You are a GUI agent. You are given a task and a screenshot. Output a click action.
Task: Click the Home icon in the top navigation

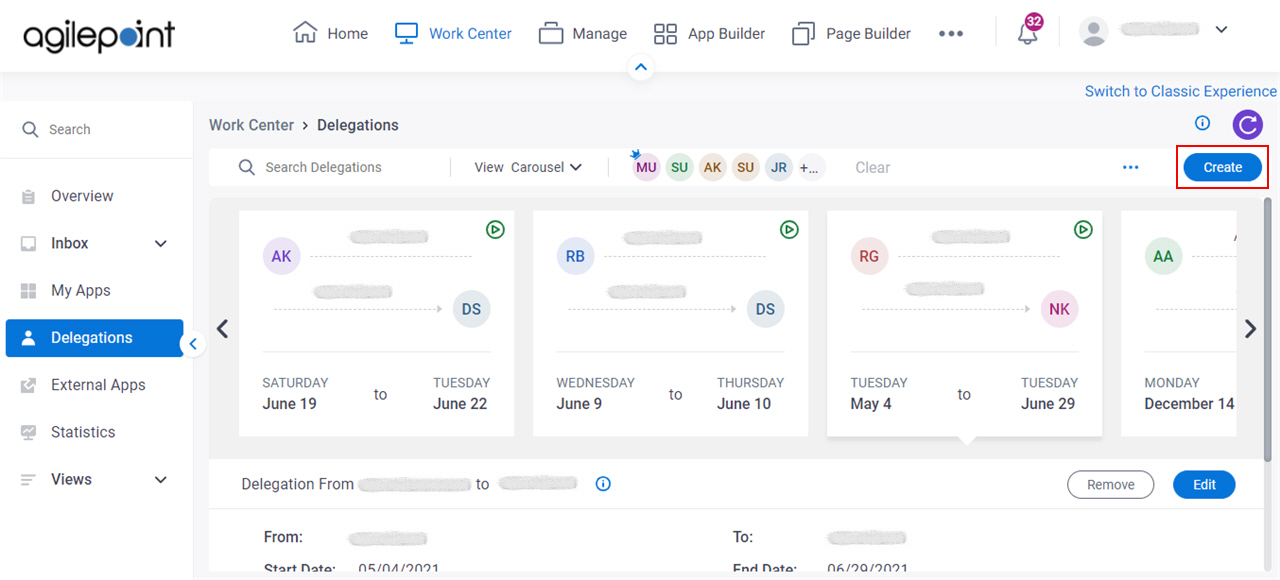307,32
